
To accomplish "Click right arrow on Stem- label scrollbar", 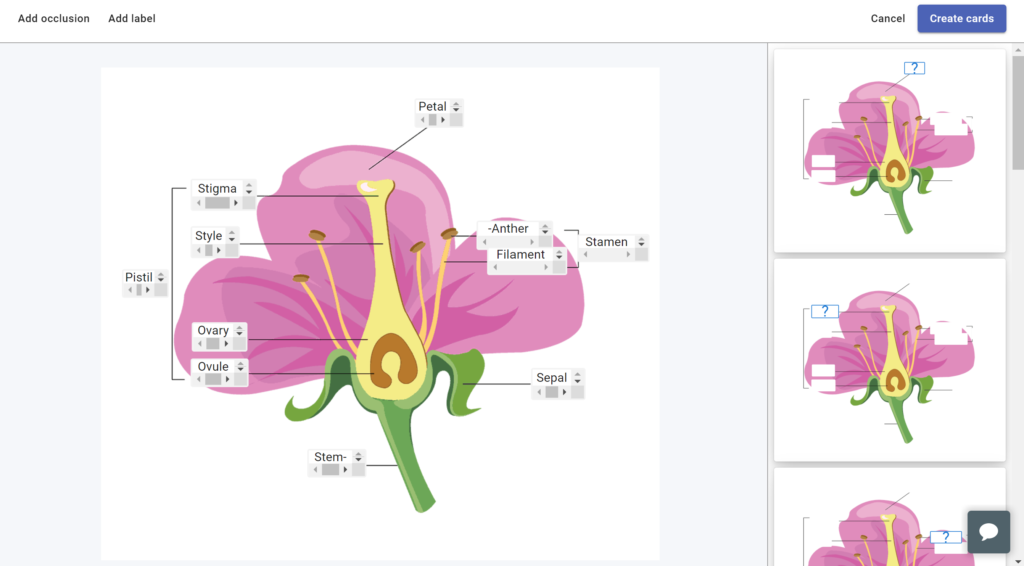I will point(345,470).
